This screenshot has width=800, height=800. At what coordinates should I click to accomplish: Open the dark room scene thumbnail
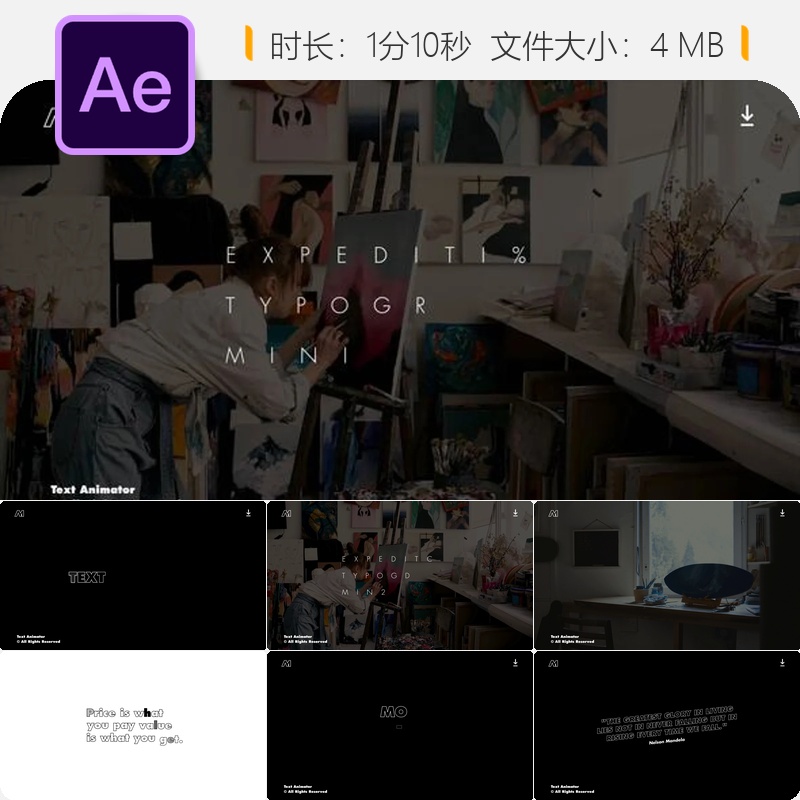pyautogui.click(x=665, y=575)
